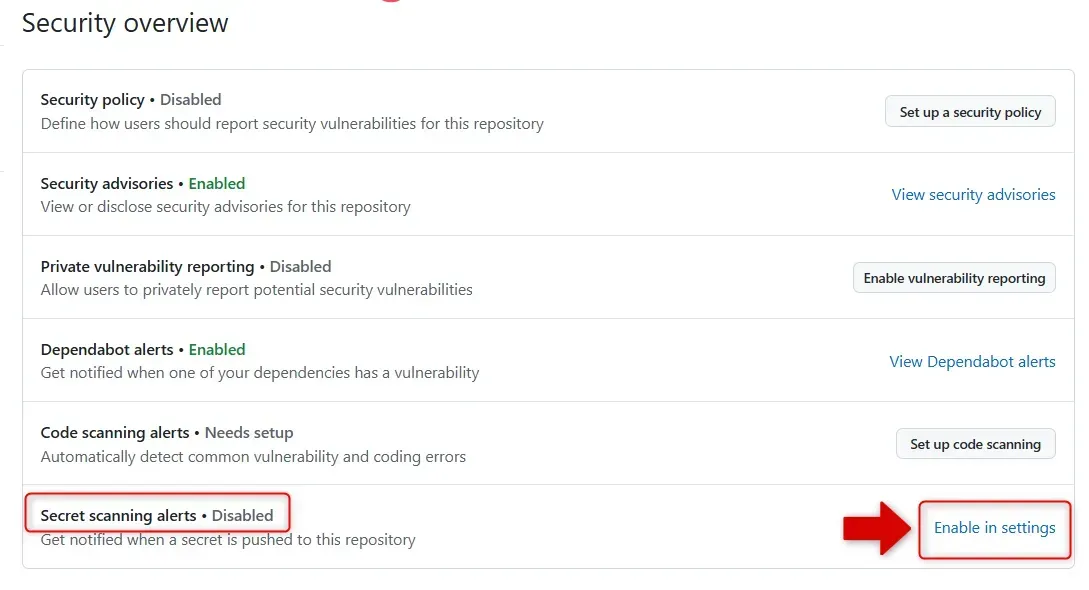Select the Security policy row title
The image size is (1089, 590).
click(92, 100)
